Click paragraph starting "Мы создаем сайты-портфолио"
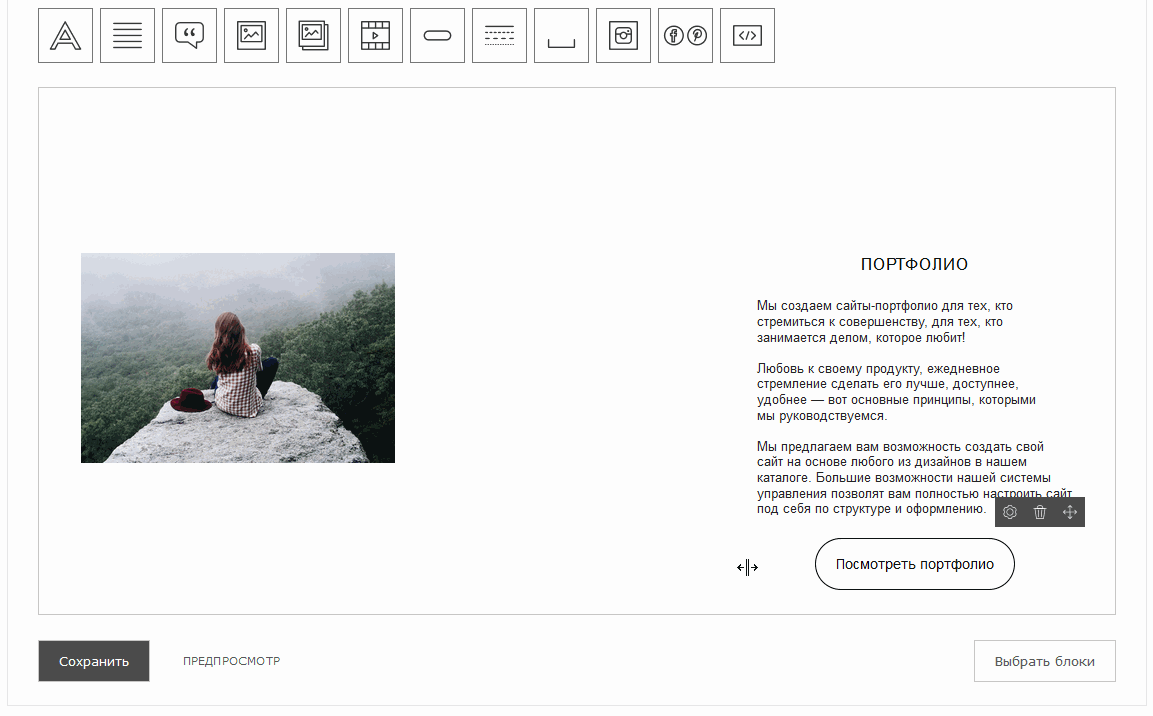The width and height of the screenshot is (1153, 716). [885, 322]
